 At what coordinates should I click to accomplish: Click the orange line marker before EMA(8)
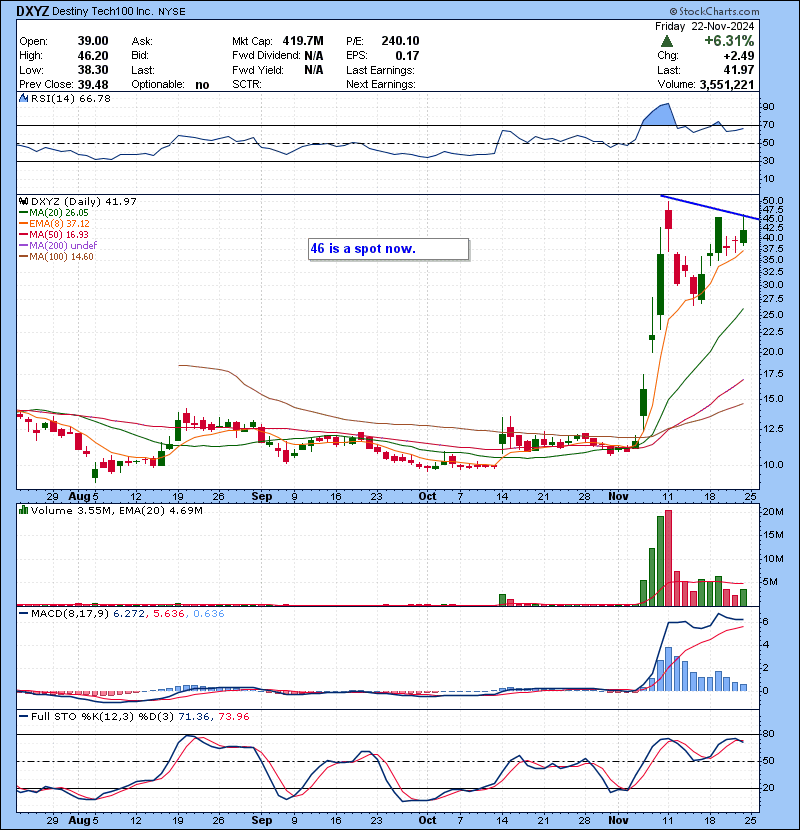(x=23, y=223)
